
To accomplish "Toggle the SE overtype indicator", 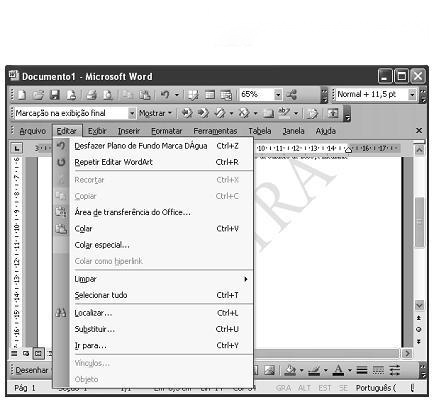I will coord(343,388).
